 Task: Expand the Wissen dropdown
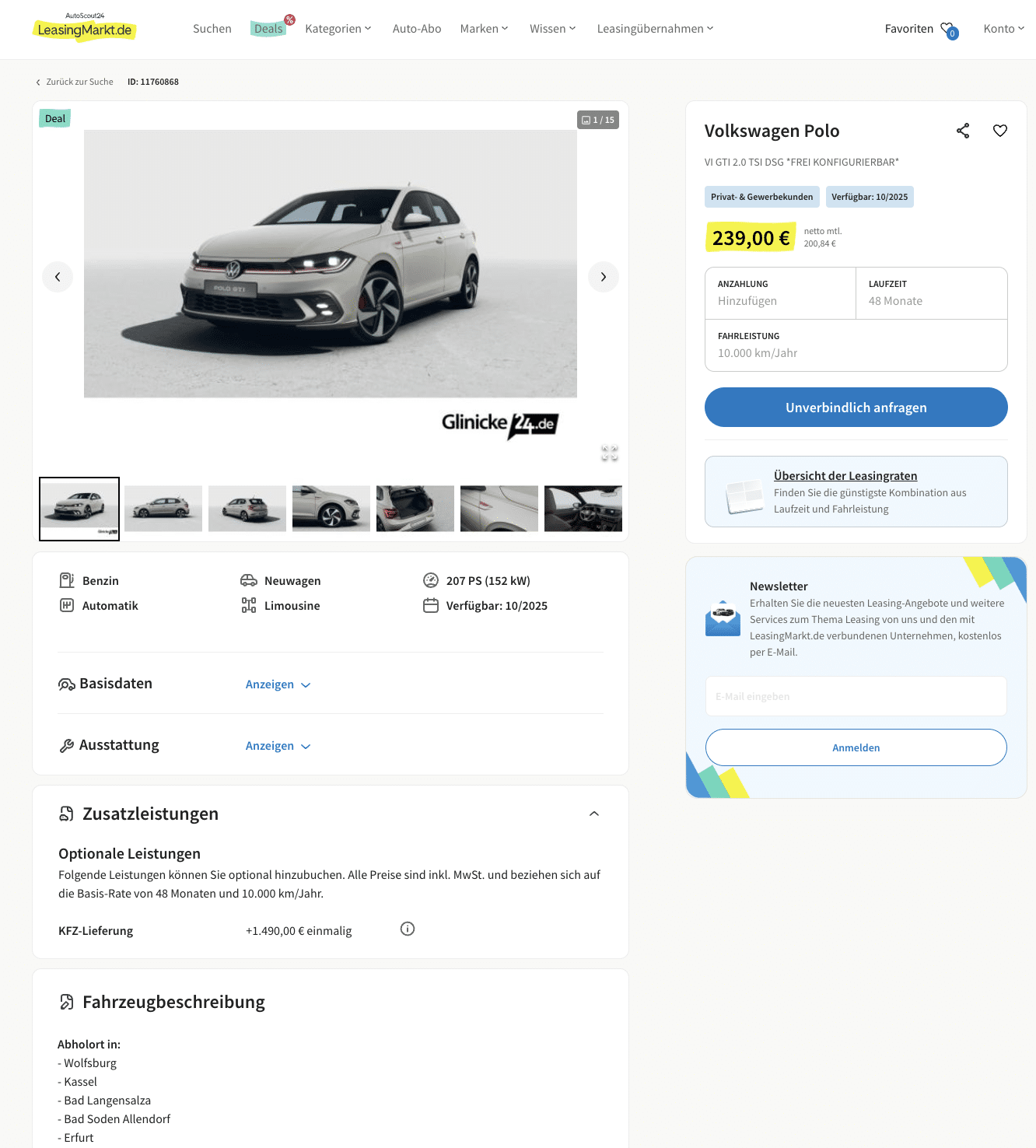coord(553,29)
